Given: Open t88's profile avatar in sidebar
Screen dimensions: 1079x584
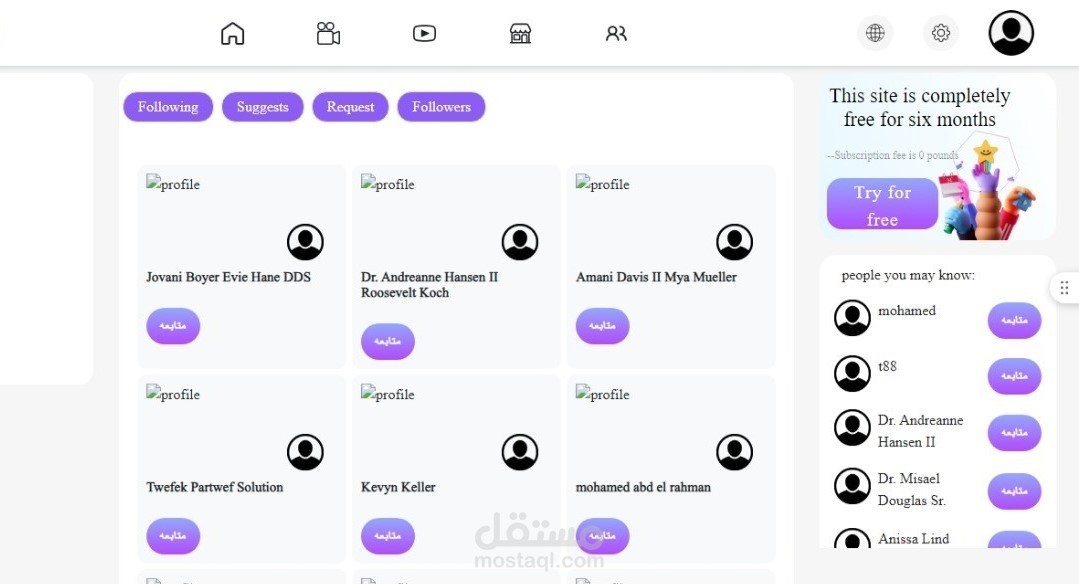Looking at the screenshot, I should pos(852,373).
